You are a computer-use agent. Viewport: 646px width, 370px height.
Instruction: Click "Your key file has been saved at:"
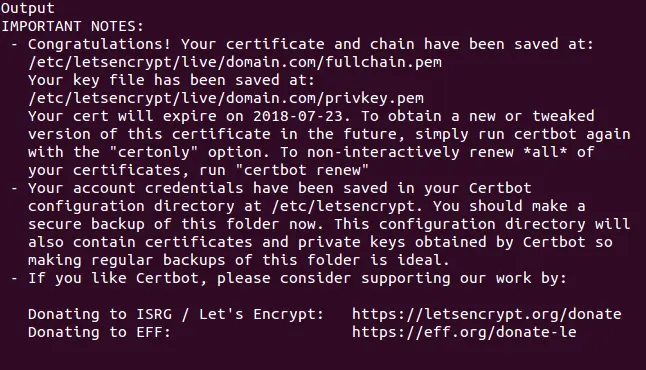click(x=171, y=80)
